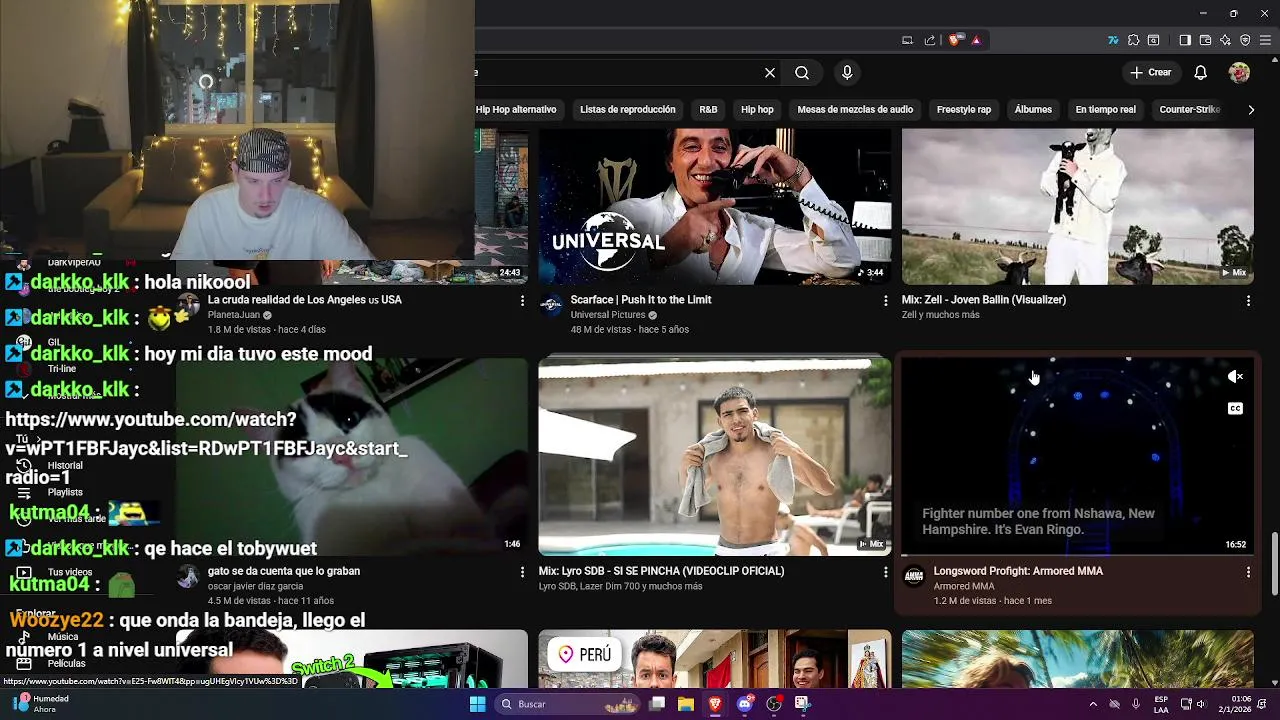Click the cast/install screen icon in address bar

(907, 41)
